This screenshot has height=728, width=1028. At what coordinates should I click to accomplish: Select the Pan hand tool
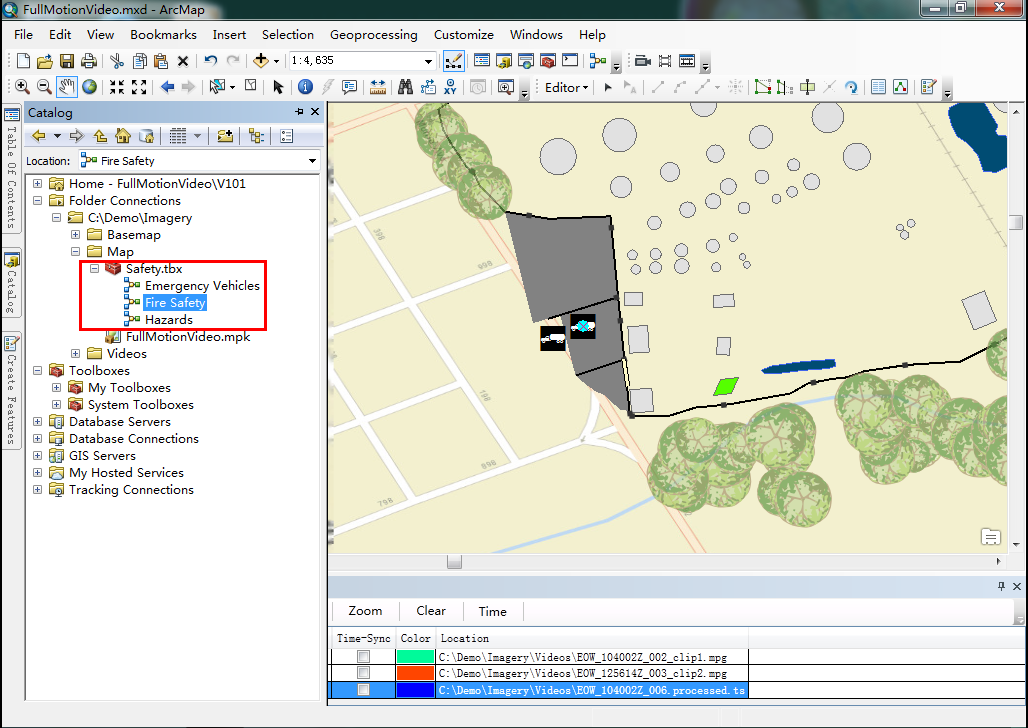[x=66, y=87]
